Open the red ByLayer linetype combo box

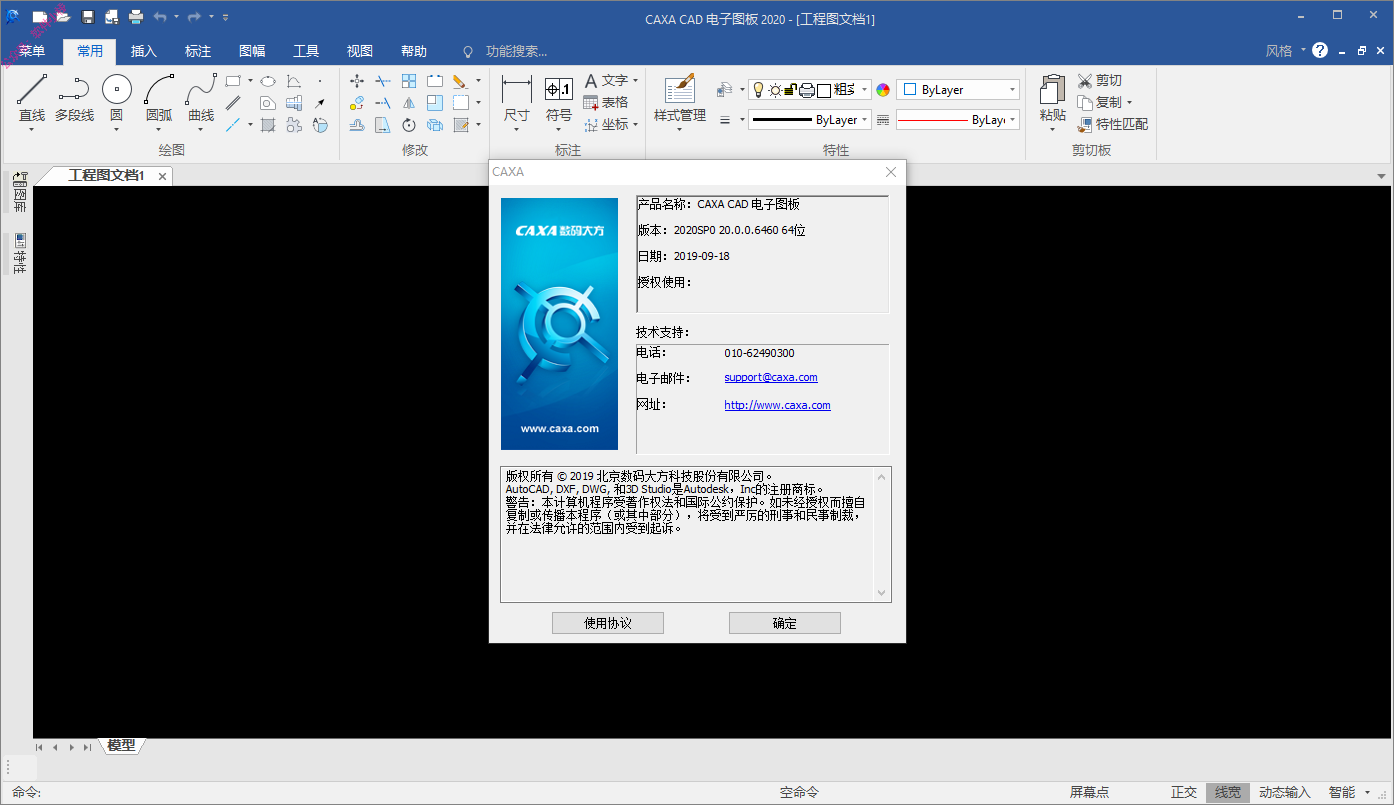[958, 120]
